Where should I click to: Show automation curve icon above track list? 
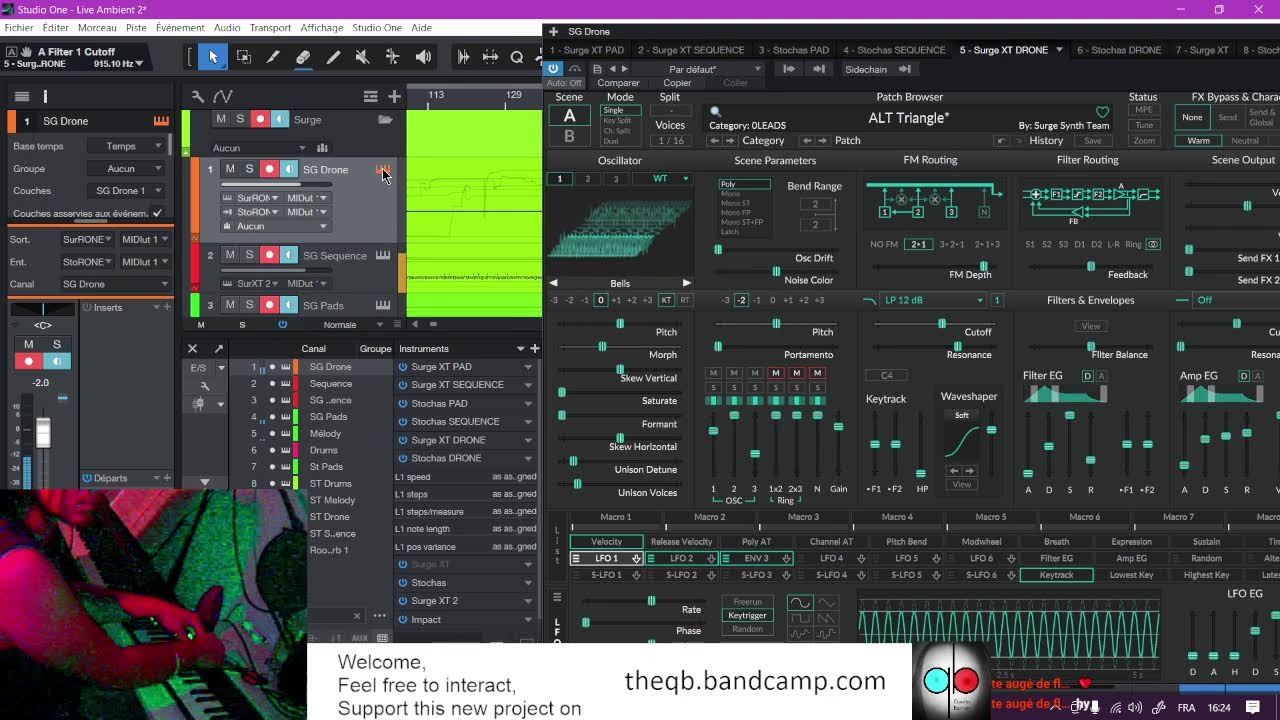pos(223,96)
